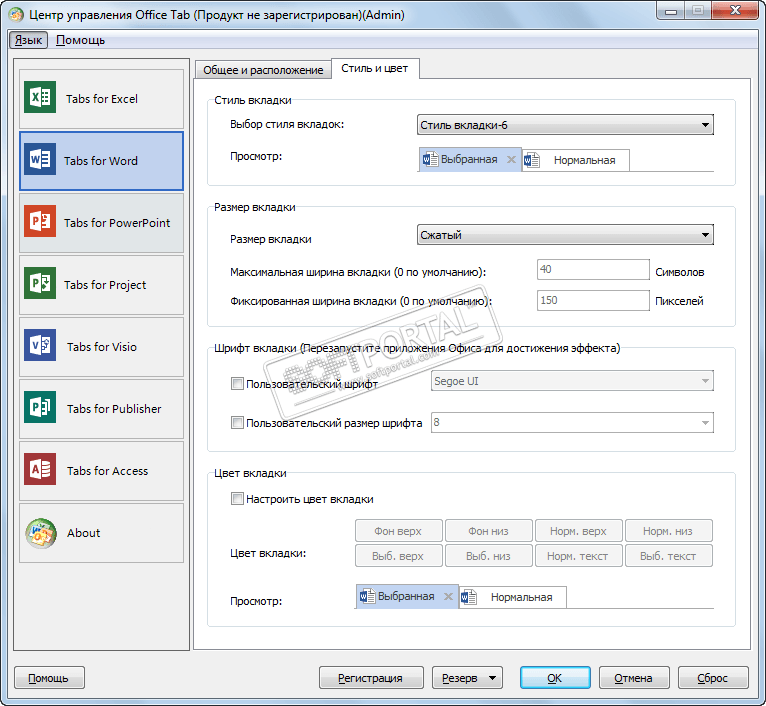Click the Помощь button at bottom left
The width and height of the screenshot is (766, 706).
point(49,678)
